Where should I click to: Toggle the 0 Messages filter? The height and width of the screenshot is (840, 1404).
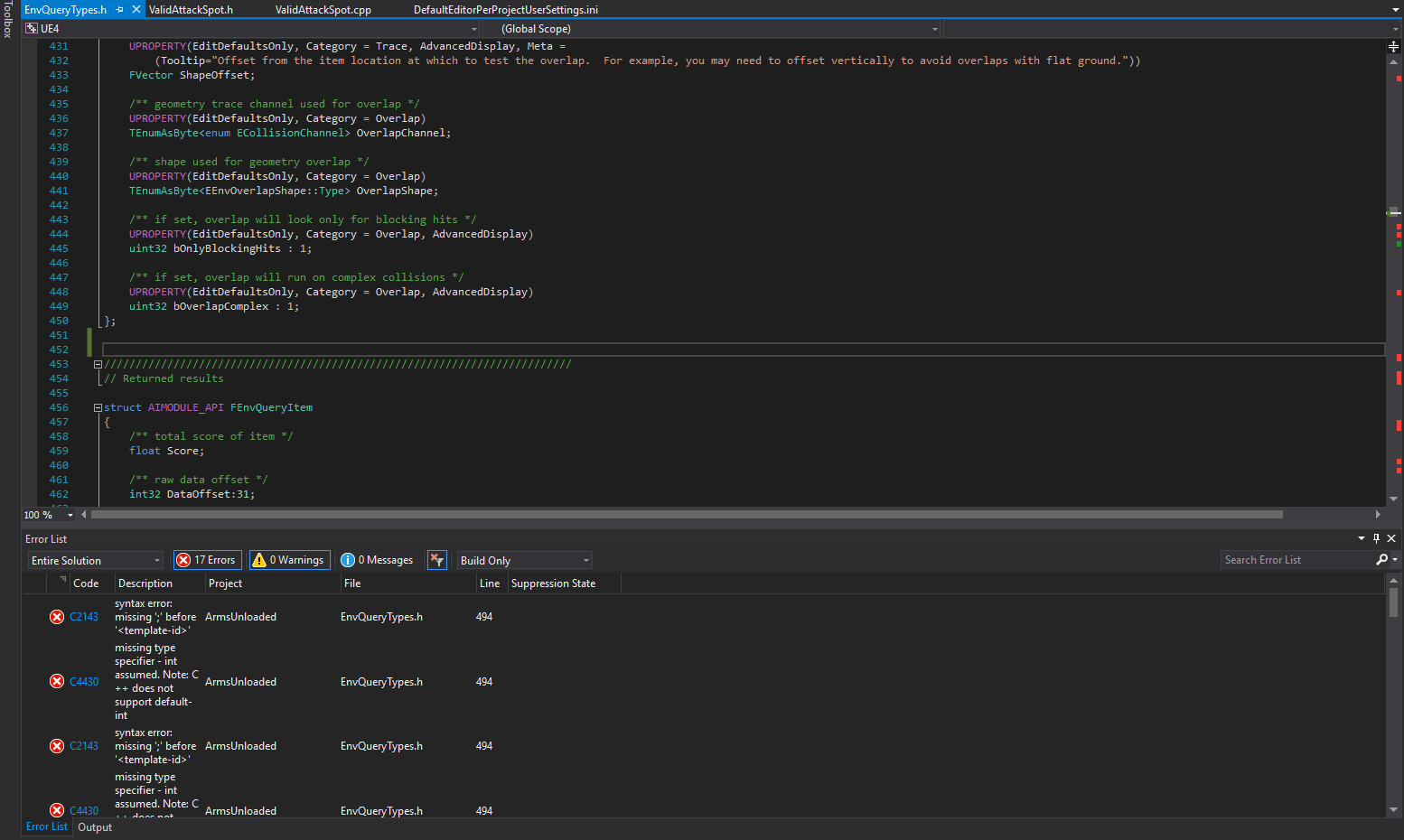pyautogui.click(x=378, y=560)
